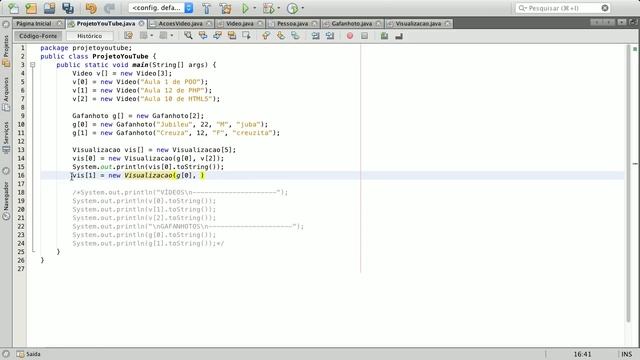This screenshot has height=360, width=640.
Task: Click the Undo icon
Action: click(x=91, y=8)
